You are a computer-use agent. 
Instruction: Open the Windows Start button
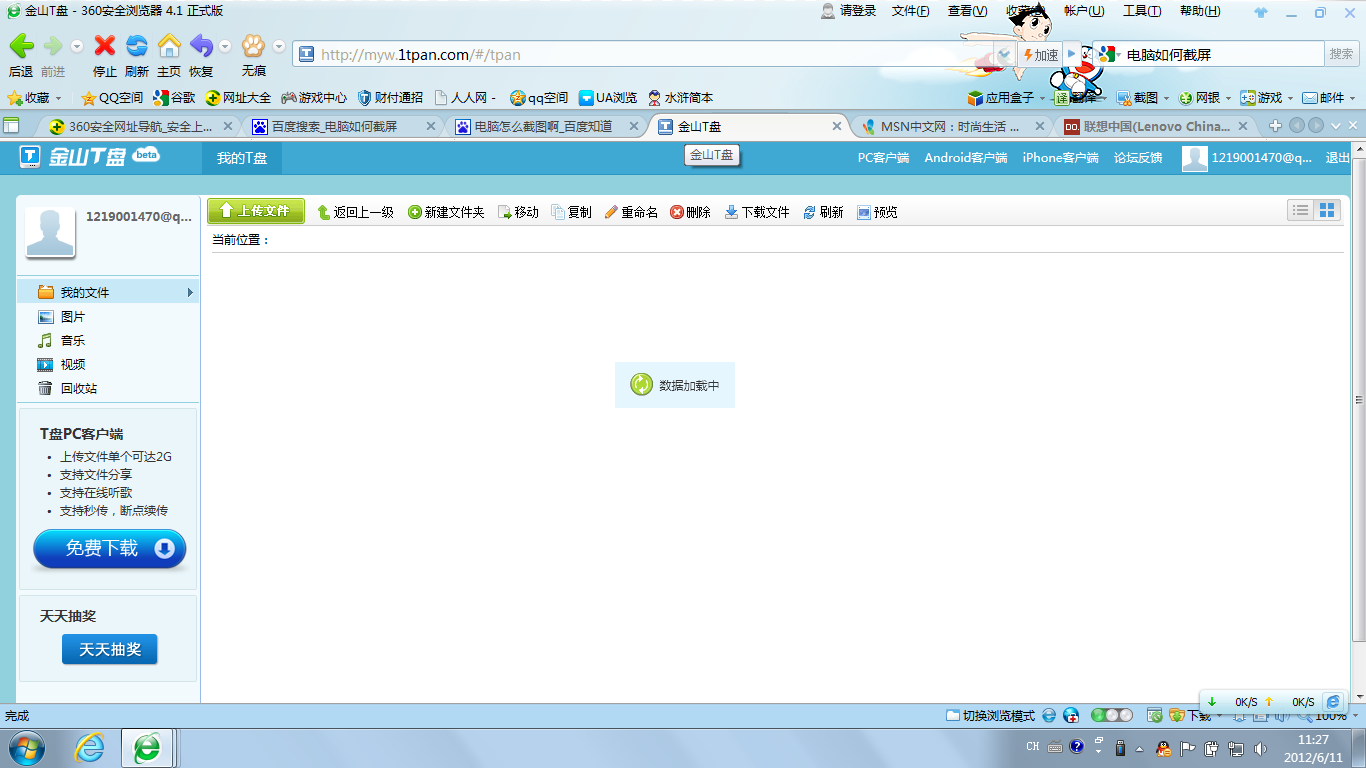pyautogui.click(x=26, y=747)
